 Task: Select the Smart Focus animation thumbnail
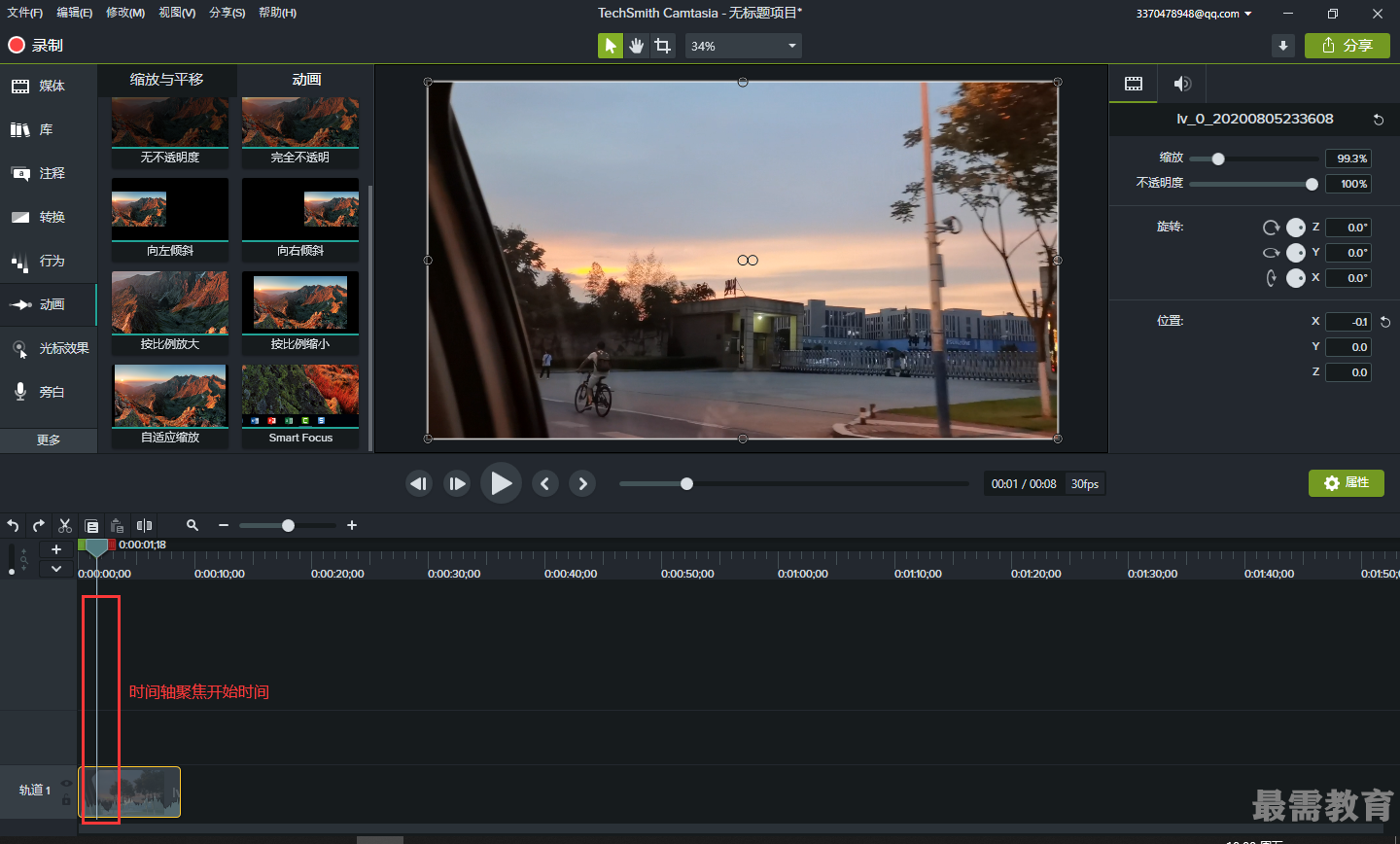click(300, 406)
